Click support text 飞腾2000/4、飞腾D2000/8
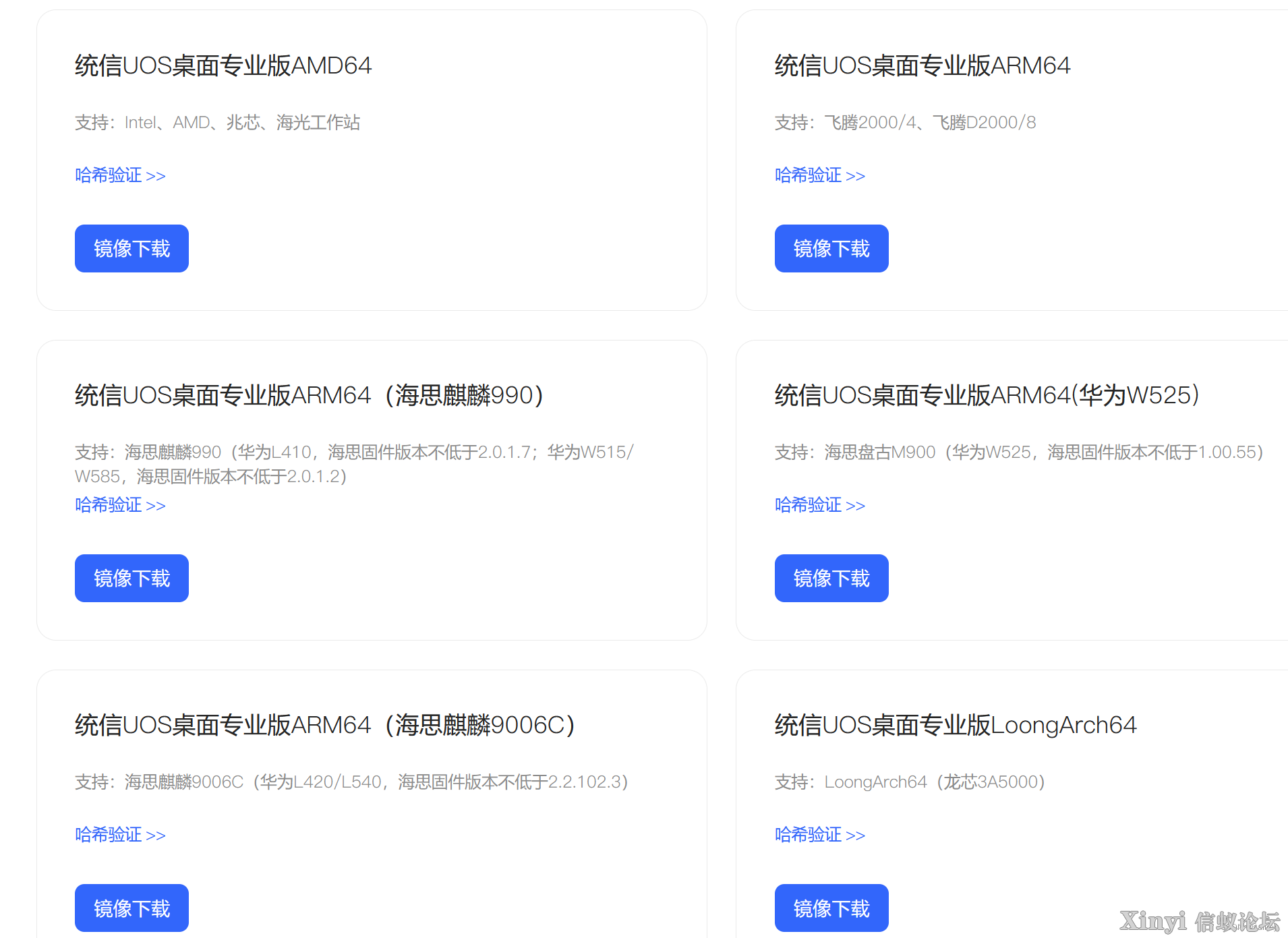 point(905,122)
